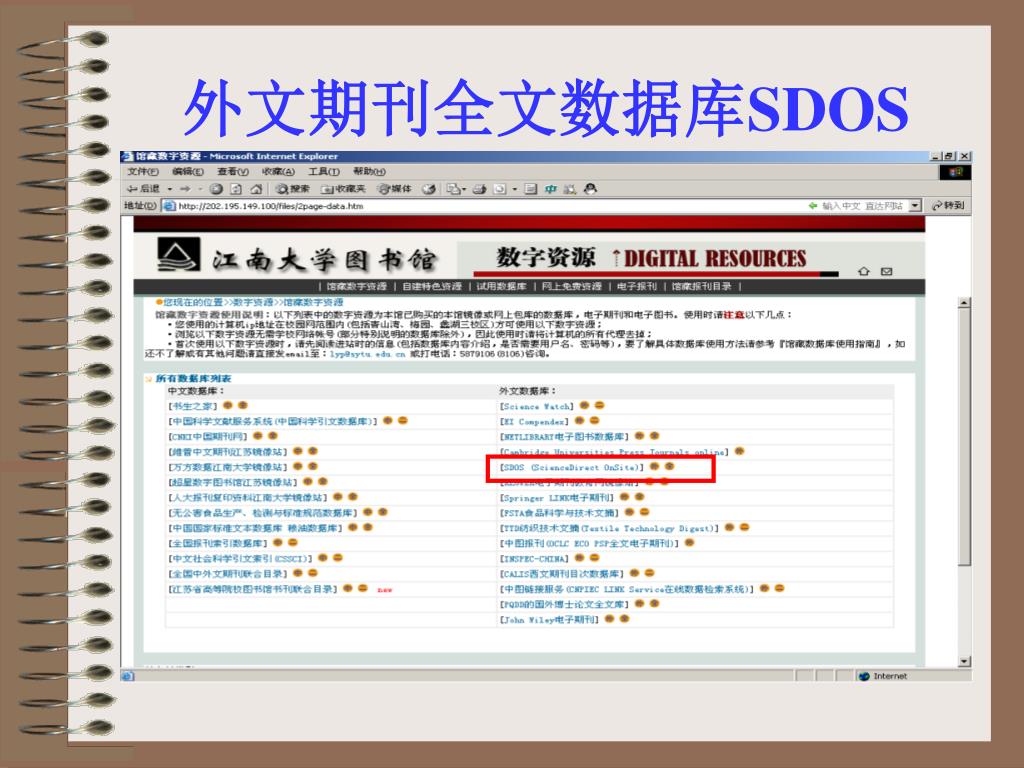Click the 后退 back button in IE toolbar

[143, 189]
